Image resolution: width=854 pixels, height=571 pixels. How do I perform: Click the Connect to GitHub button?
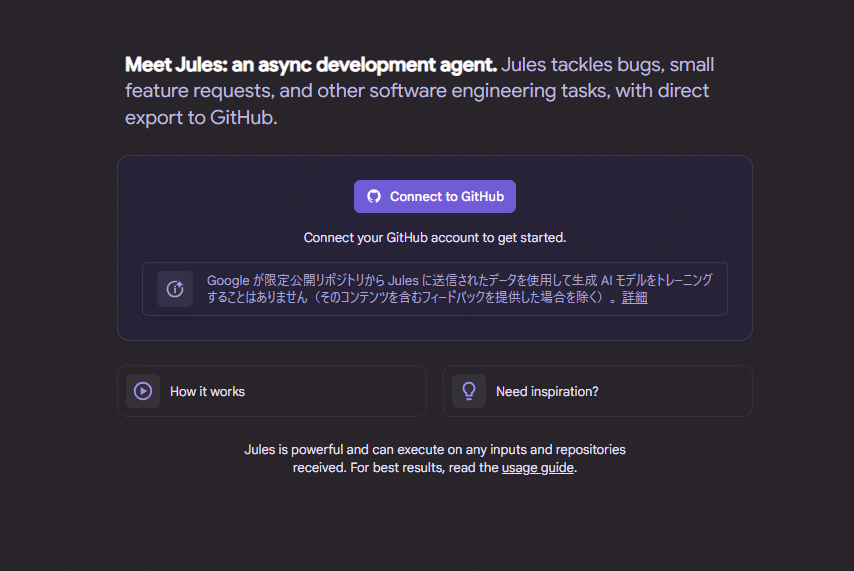(x=435, y=197)
